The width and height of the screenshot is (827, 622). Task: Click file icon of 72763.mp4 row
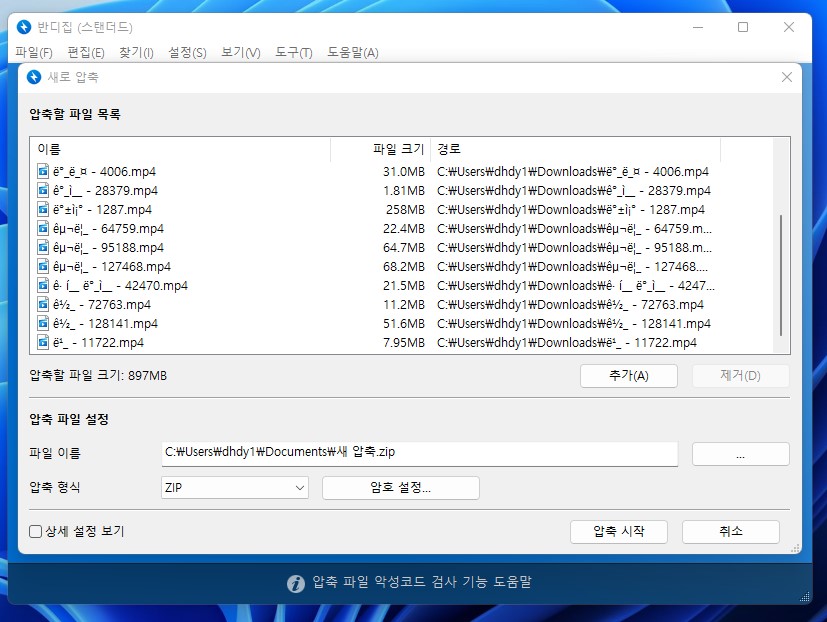click(x=43, y=304)
